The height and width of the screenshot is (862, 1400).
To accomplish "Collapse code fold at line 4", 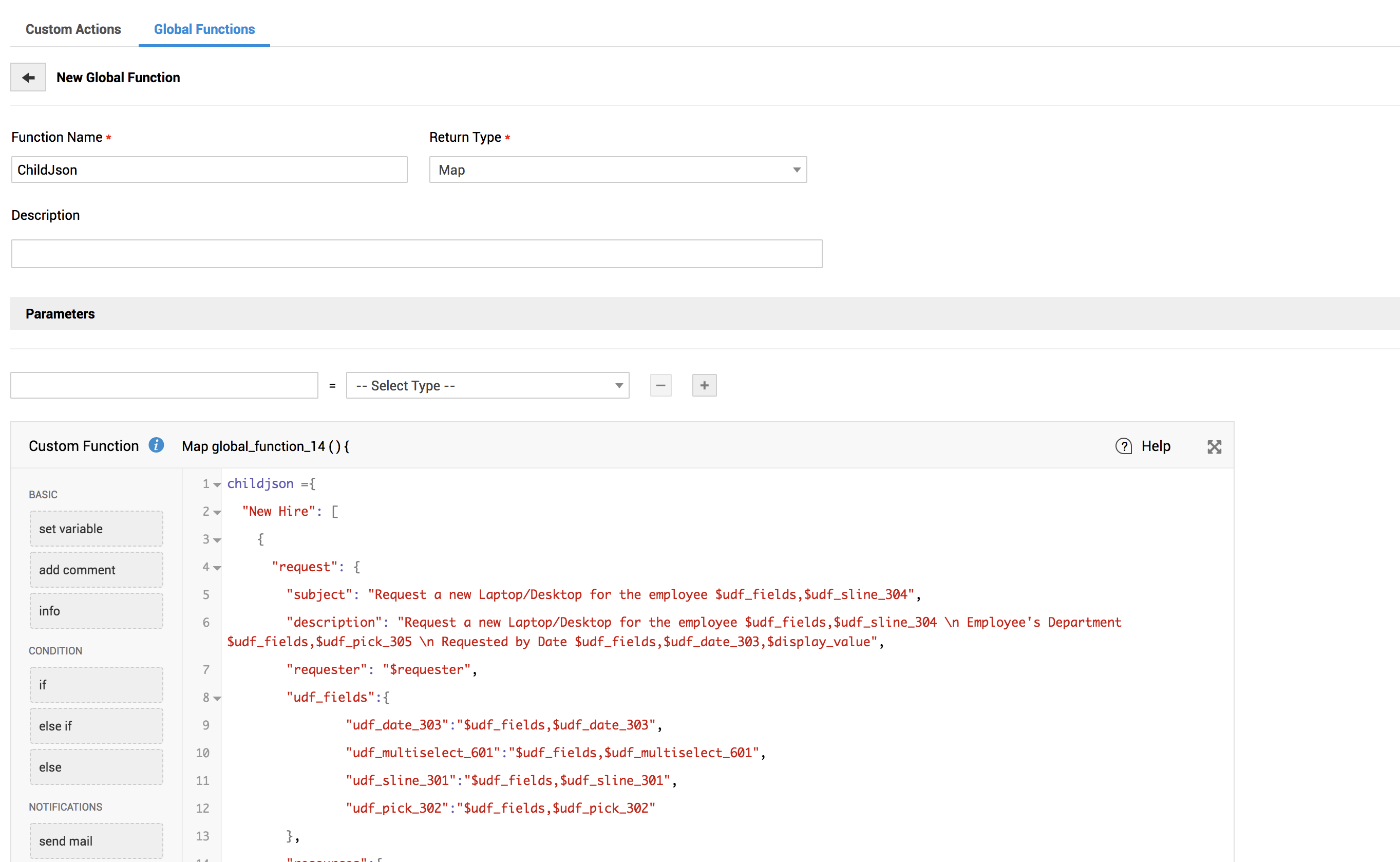I will [x=217, y=568].
